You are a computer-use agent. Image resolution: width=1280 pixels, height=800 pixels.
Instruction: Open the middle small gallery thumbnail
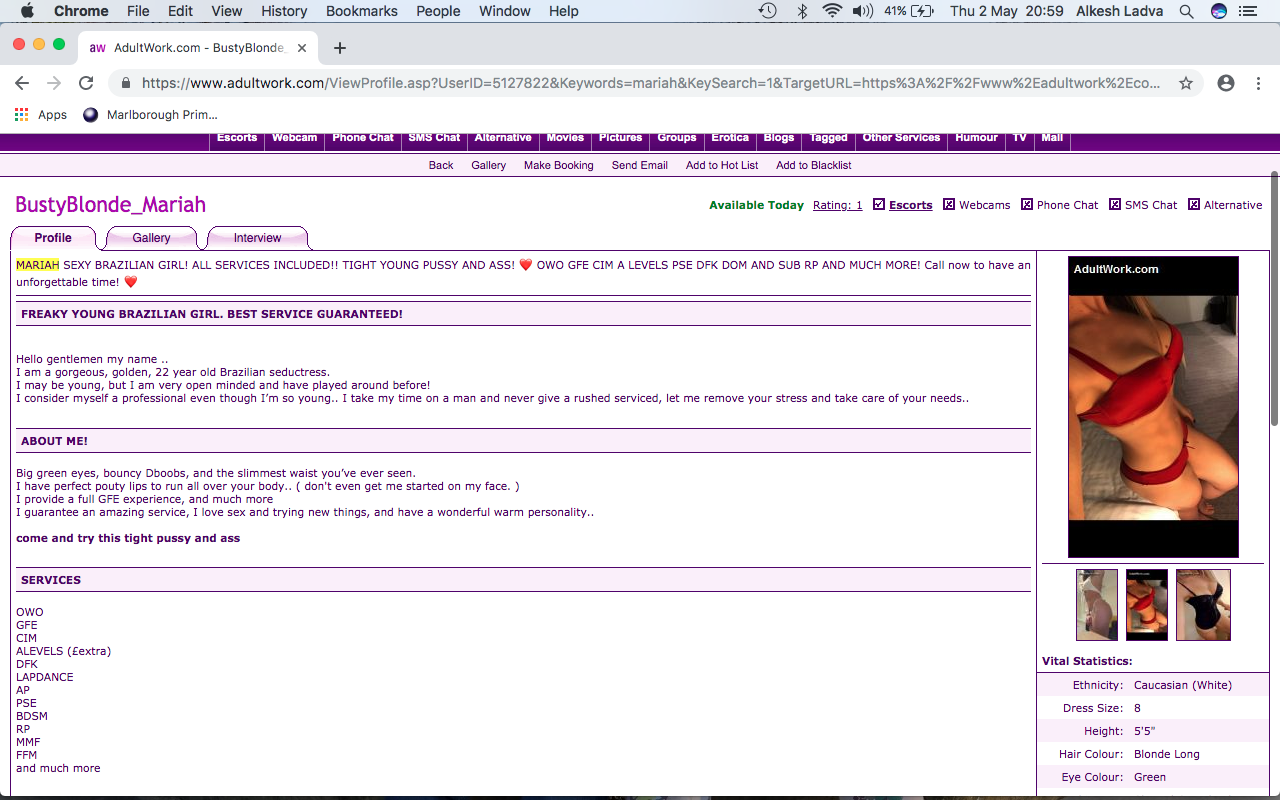point(1147,605)
